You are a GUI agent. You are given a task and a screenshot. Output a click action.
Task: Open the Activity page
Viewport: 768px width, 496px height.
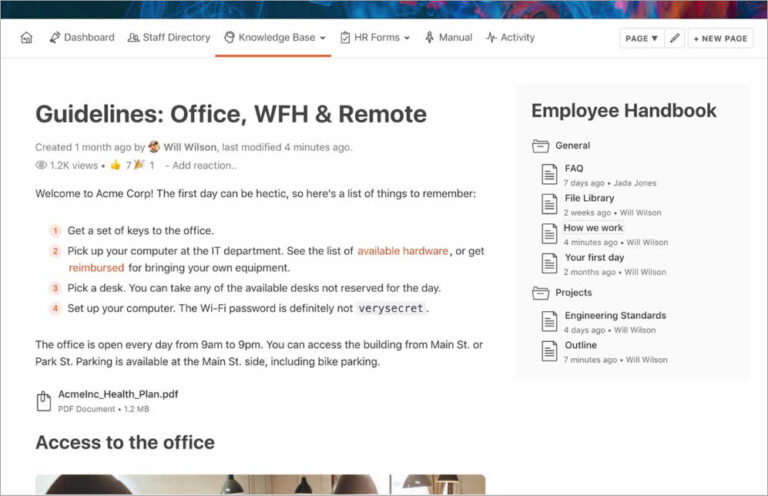point(510,38)
